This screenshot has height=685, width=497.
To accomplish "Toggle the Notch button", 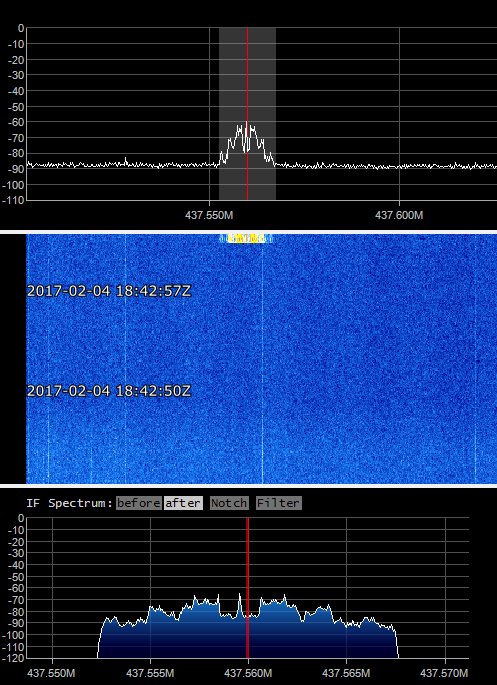I will pyautogui.click(x=229, y=503).
